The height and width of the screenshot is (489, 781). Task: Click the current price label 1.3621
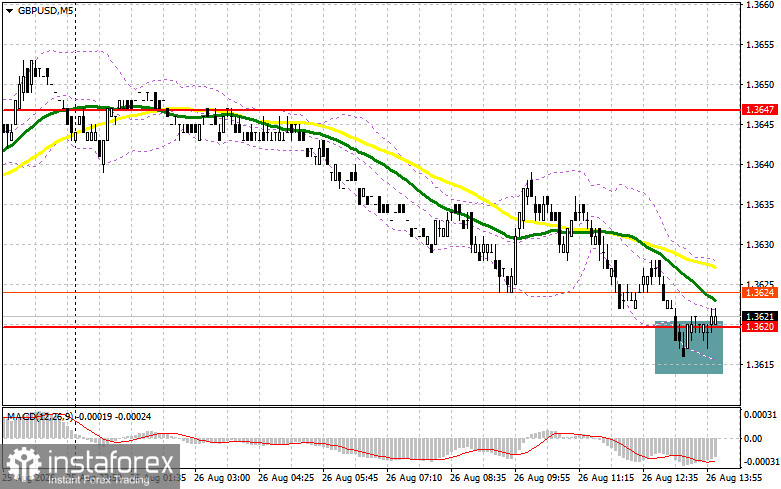(760, 316)
